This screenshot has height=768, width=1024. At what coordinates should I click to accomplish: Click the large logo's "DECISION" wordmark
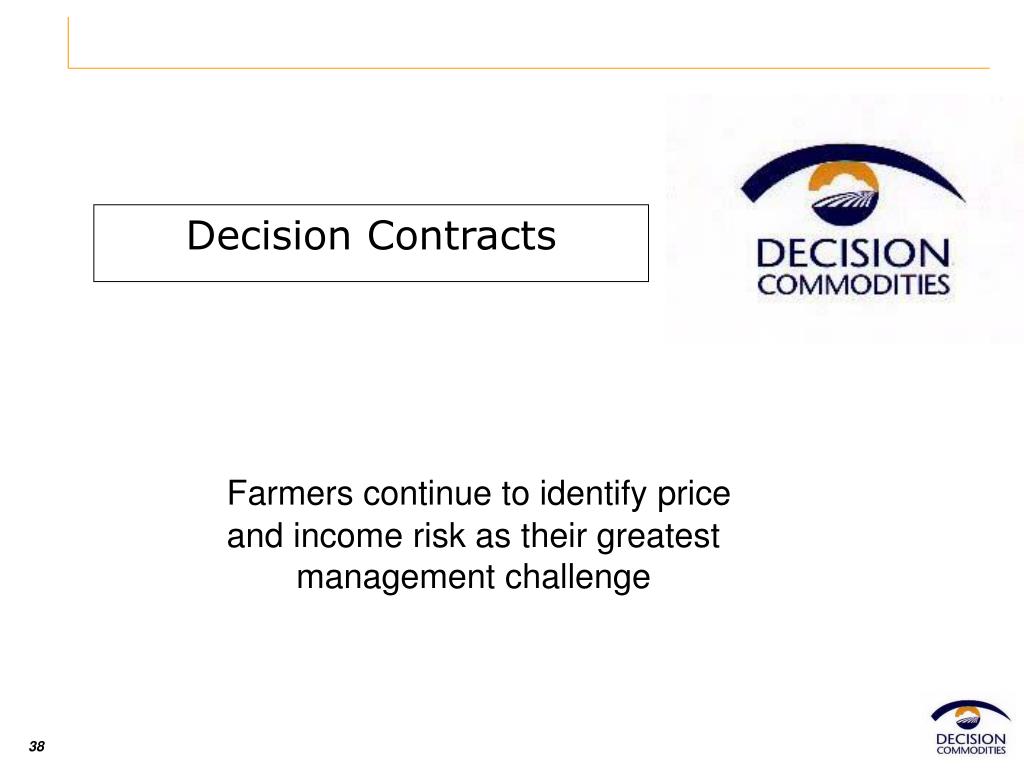[x=853, y=254]
